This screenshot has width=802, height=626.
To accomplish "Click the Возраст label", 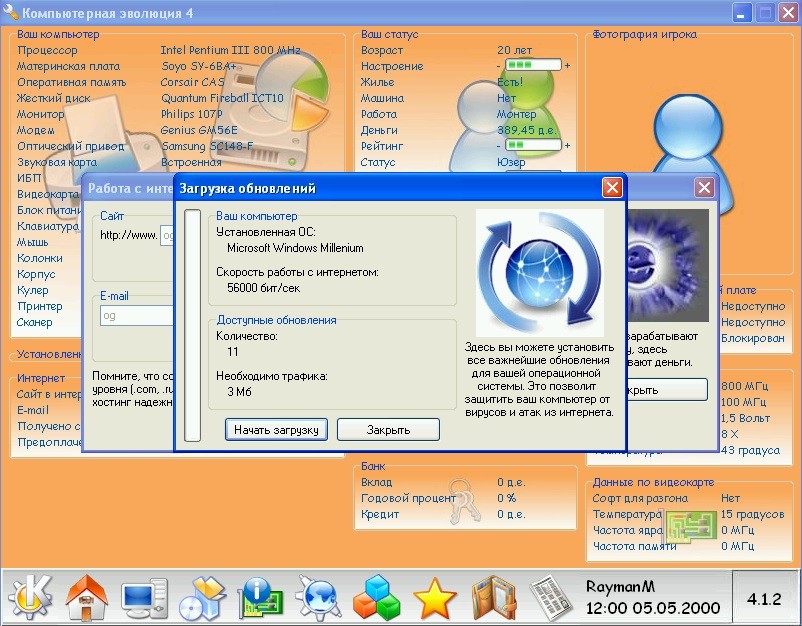I will point(382,50).
